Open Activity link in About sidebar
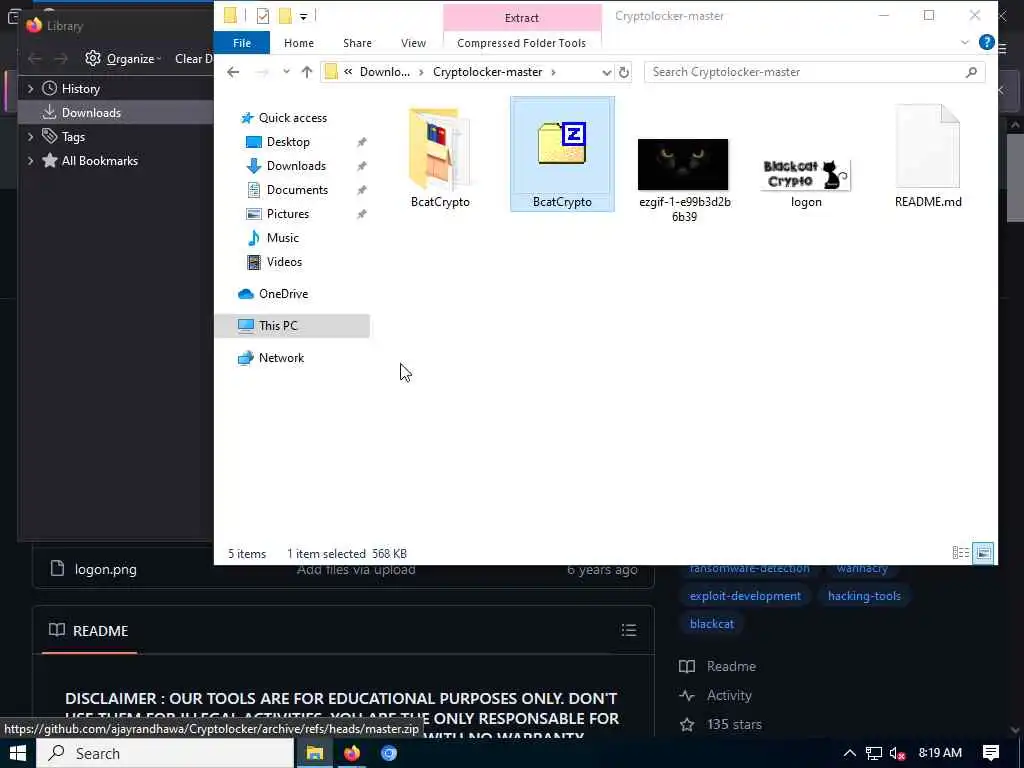The height and width of the screenshot is (768, 1024). click(729, 696)
